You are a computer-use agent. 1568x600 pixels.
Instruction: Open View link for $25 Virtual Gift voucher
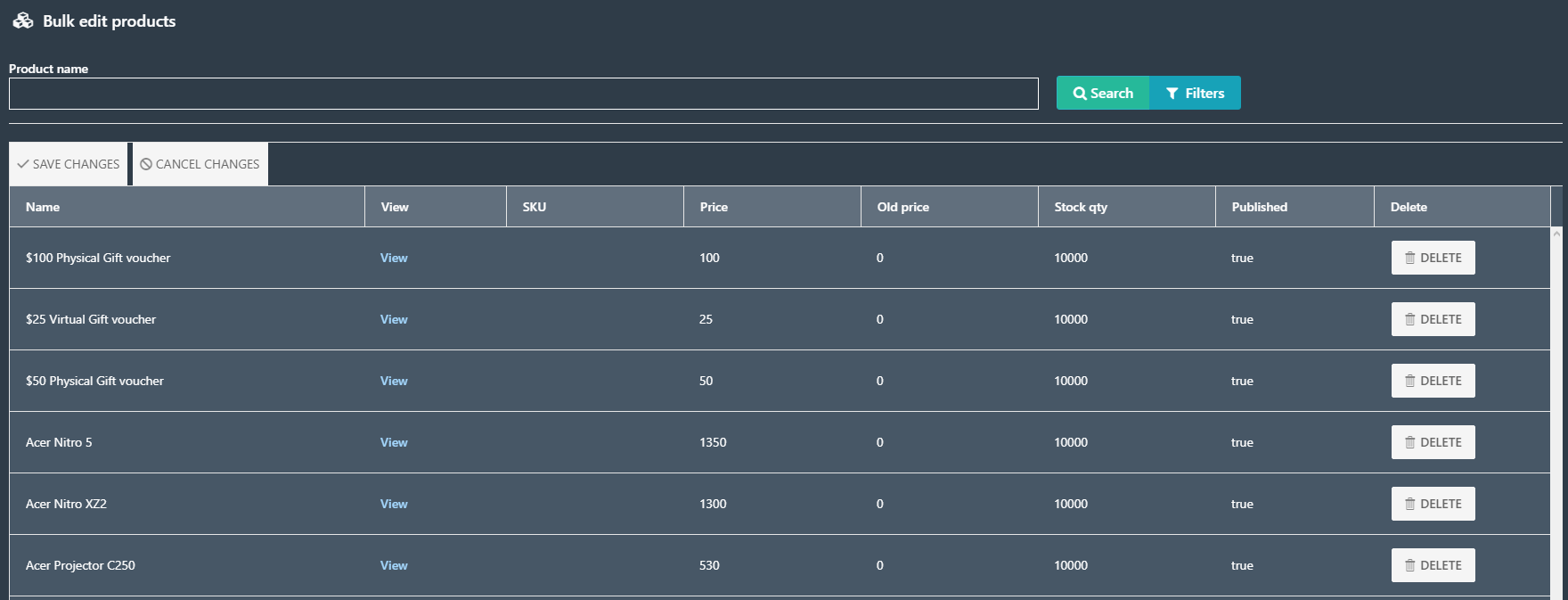coord(394,319)
